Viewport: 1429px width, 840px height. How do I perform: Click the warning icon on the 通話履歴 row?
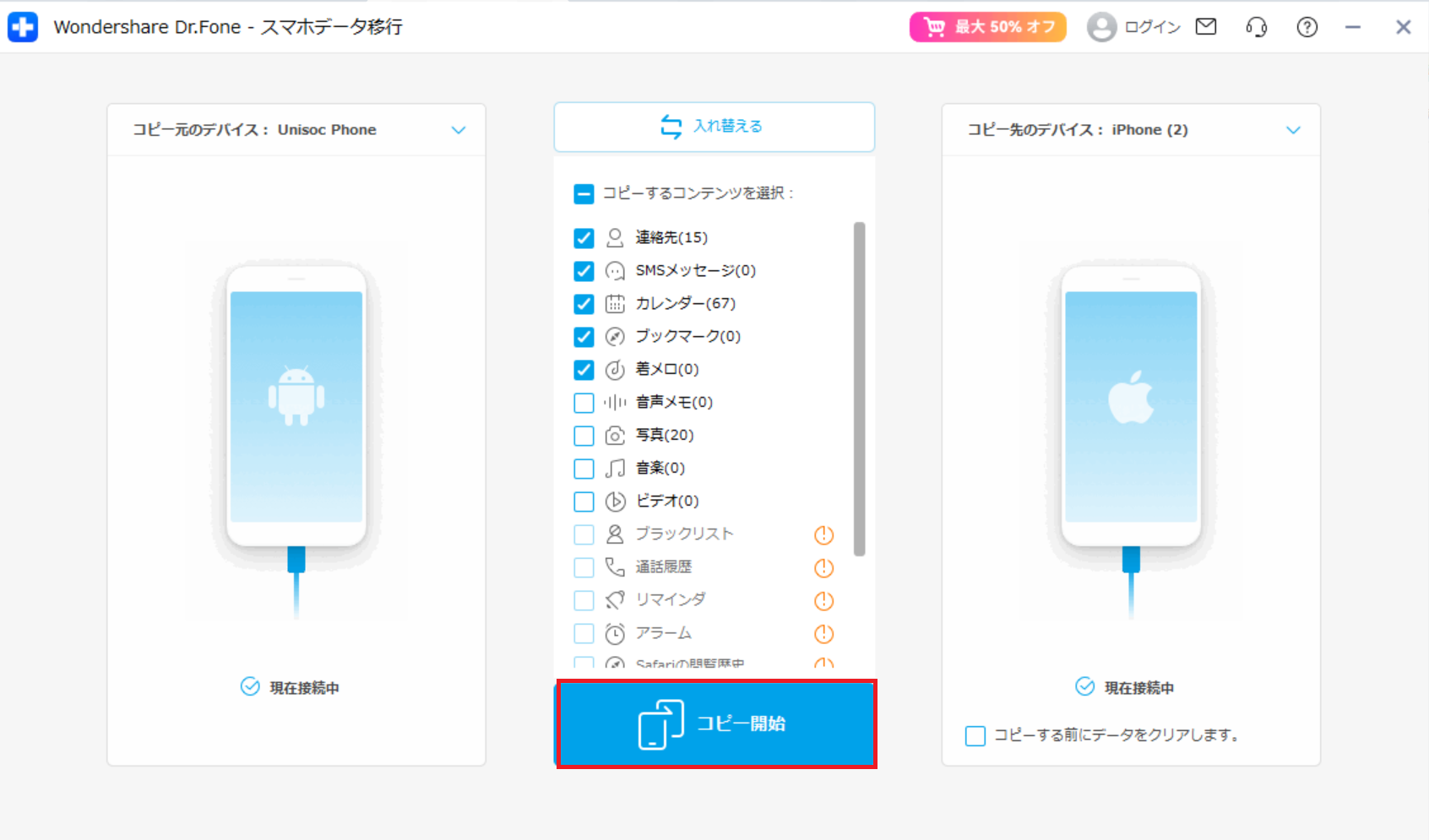(823, 568)
